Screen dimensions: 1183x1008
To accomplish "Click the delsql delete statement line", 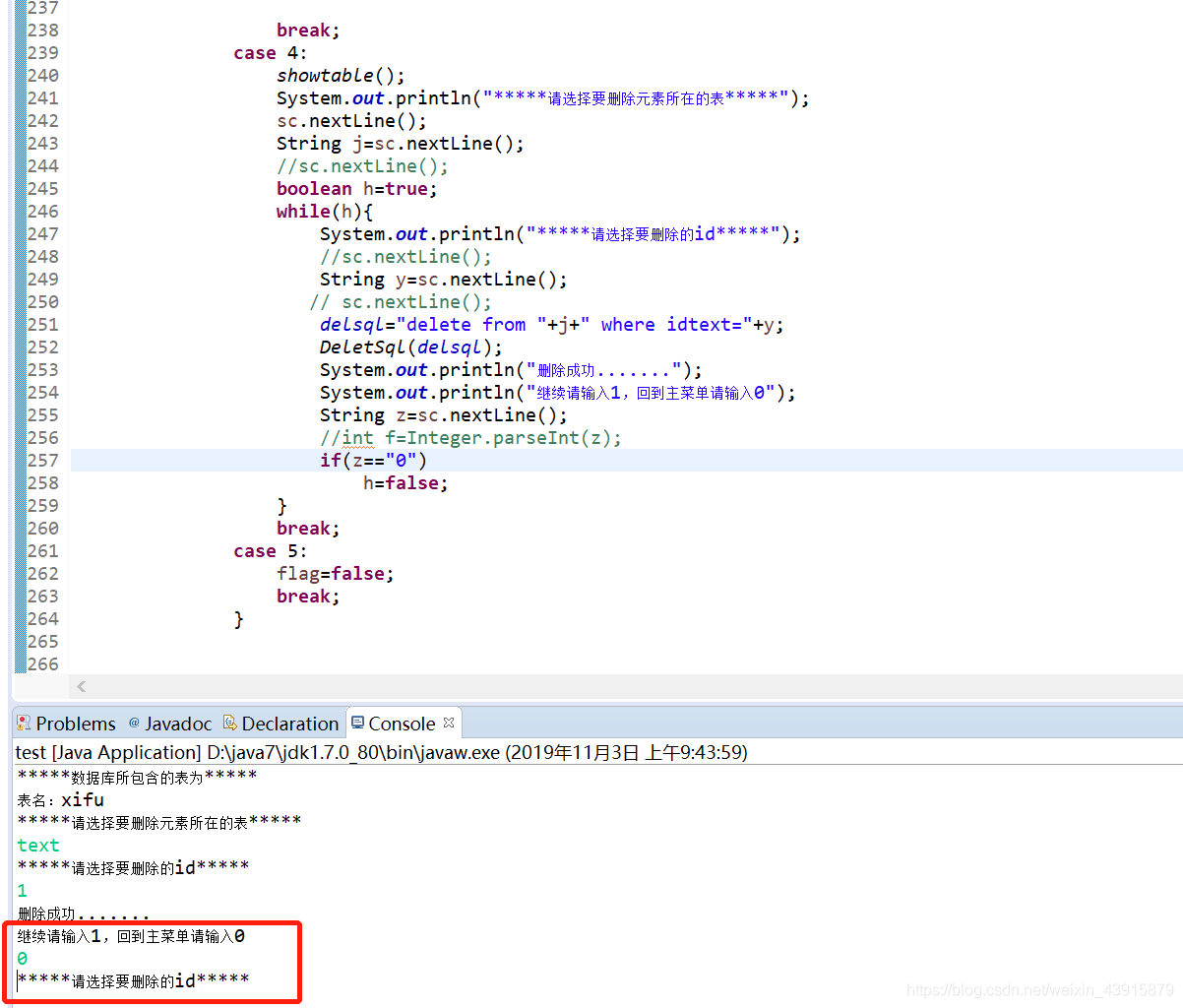I will (552, 325).
